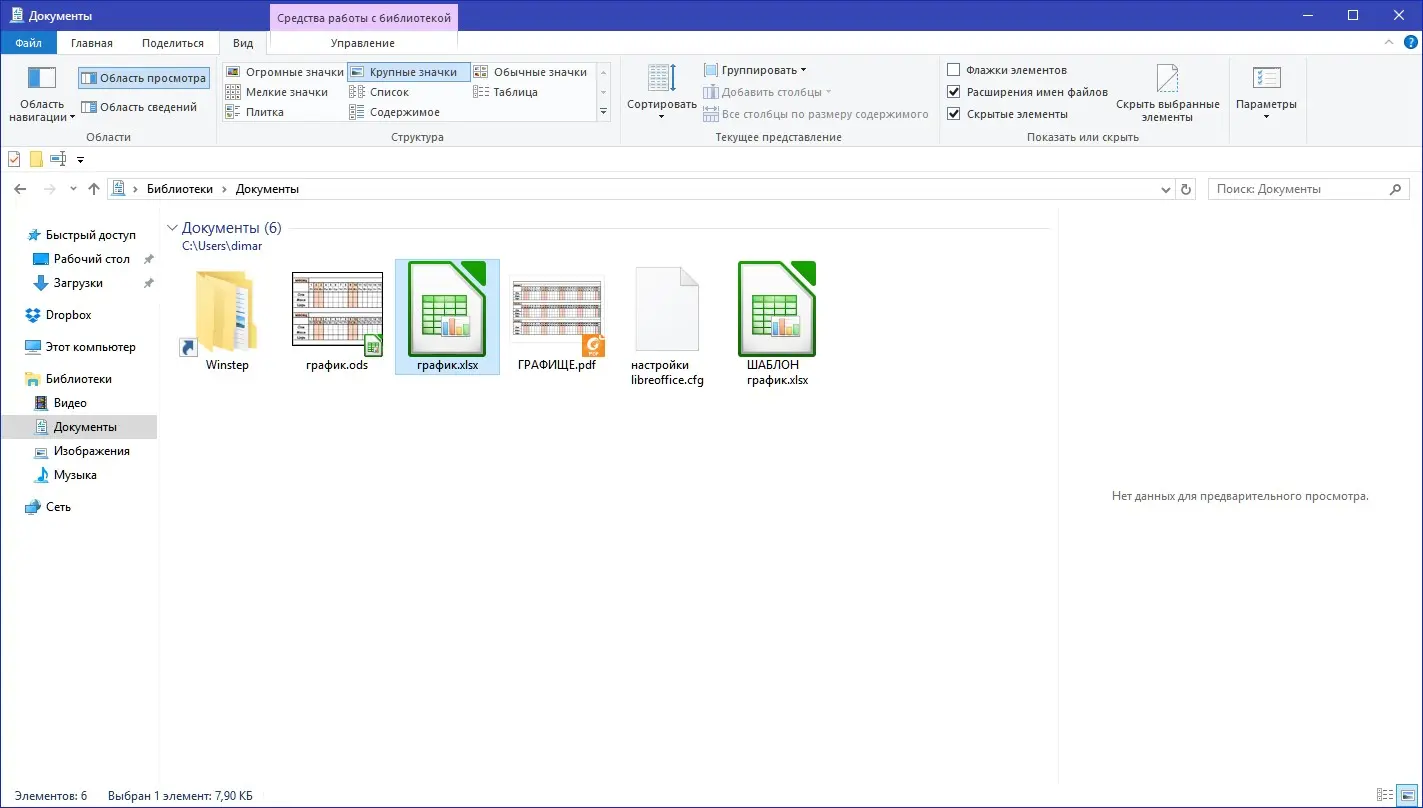This screenshot has width=1423, height=808.
Task: Open the Help question mark icon
Action: [1411, 42]
